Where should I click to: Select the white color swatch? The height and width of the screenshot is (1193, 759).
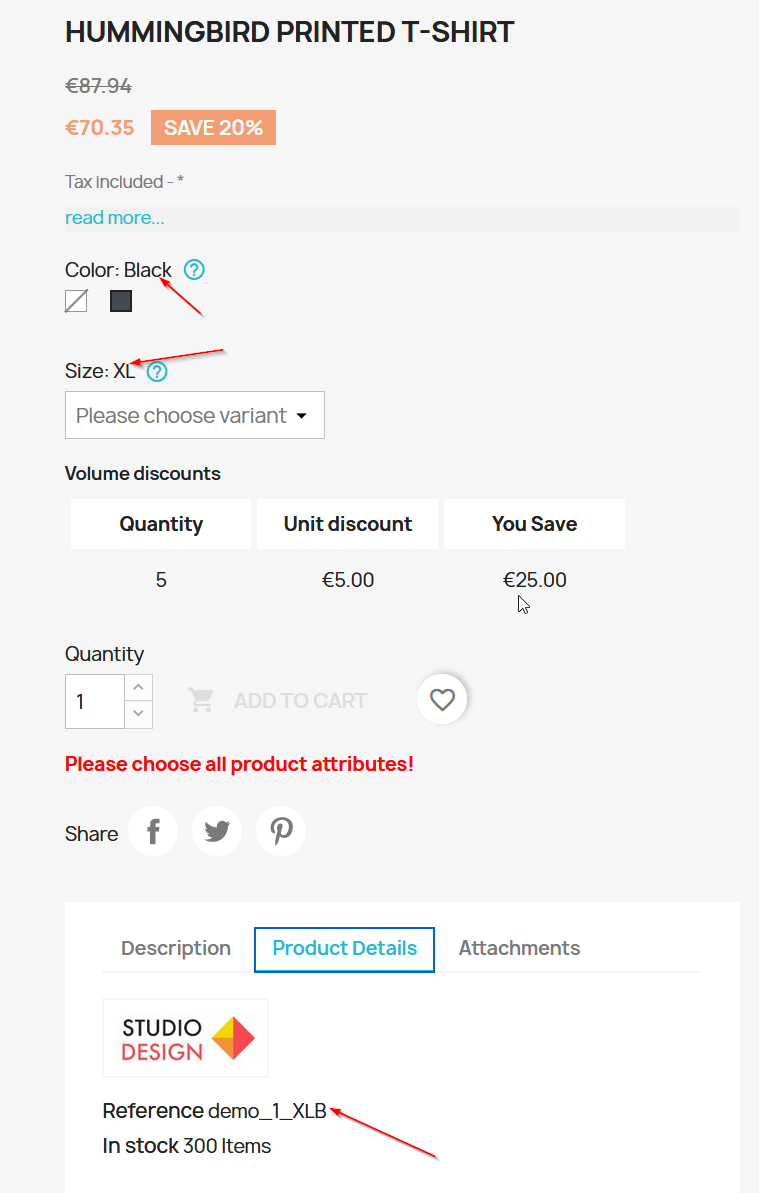[76, 301]
